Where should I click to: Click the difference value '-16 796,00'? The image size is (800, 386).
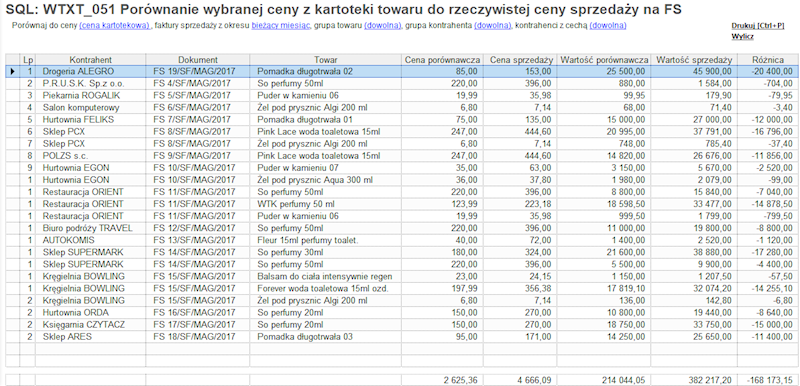768,132
